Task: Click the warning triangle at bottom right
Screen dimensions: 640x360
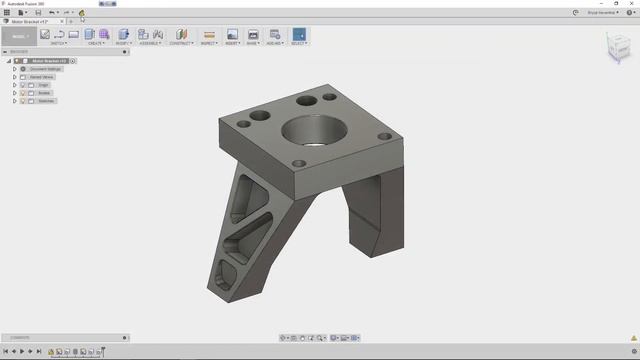Action: 634,338
